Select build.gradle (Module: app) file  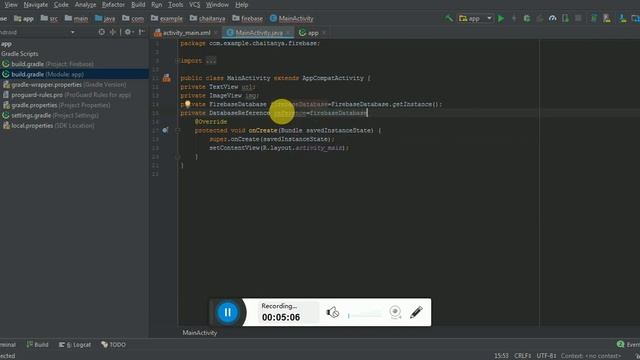click(74, 74)
